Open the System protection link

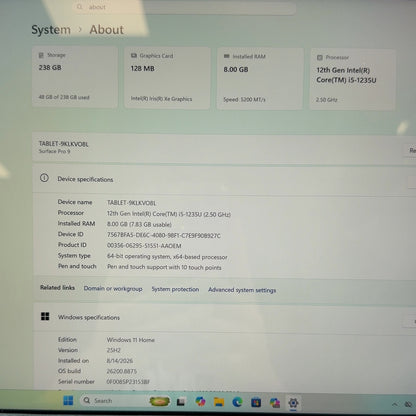tap(175, 289)
